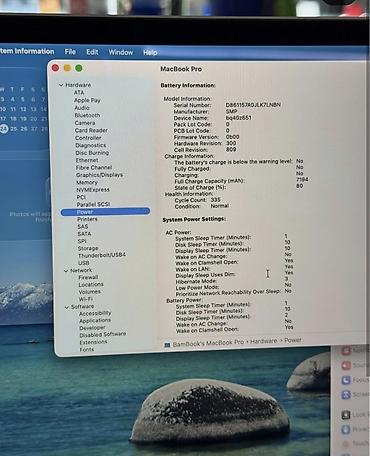
Task: Select Storage in the sidebar
Action: (88, 248)
